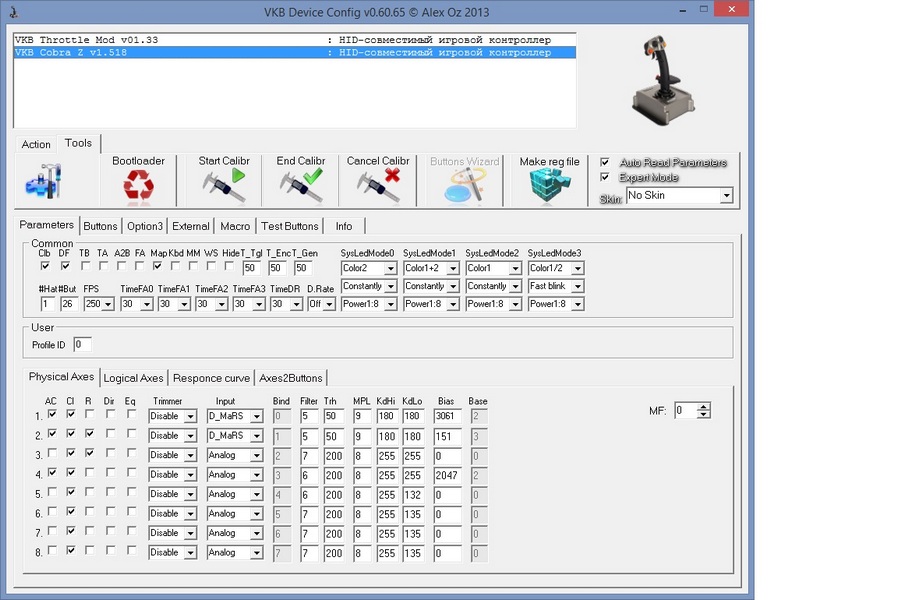Open the Skin dropdown showing No Skin
The width and height of the screenshot is (898, 600).
point(679,195)
